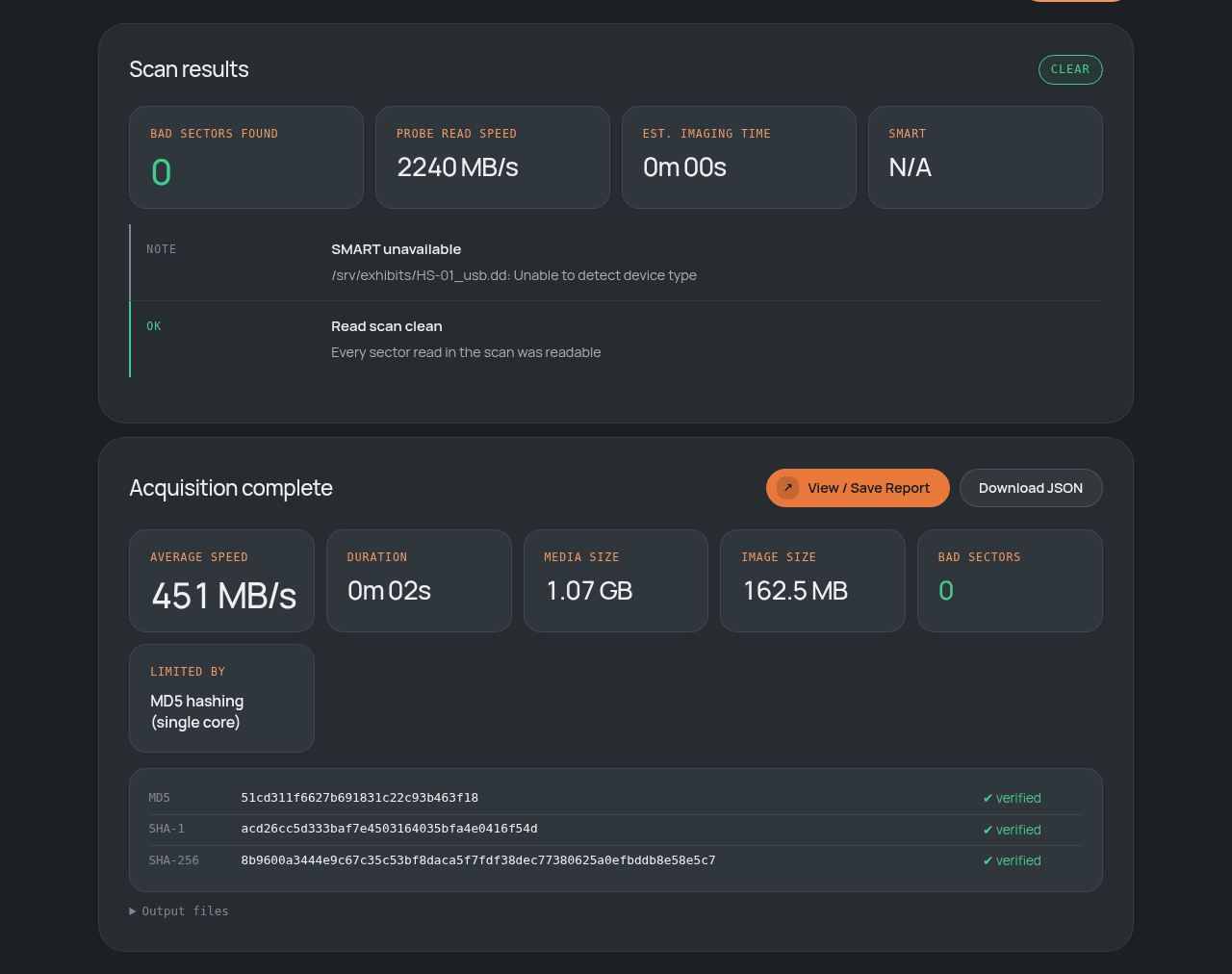Expand the Output files section
Image resolution: width=1232 pixels, height=974 pixels.
coord(179,911)
